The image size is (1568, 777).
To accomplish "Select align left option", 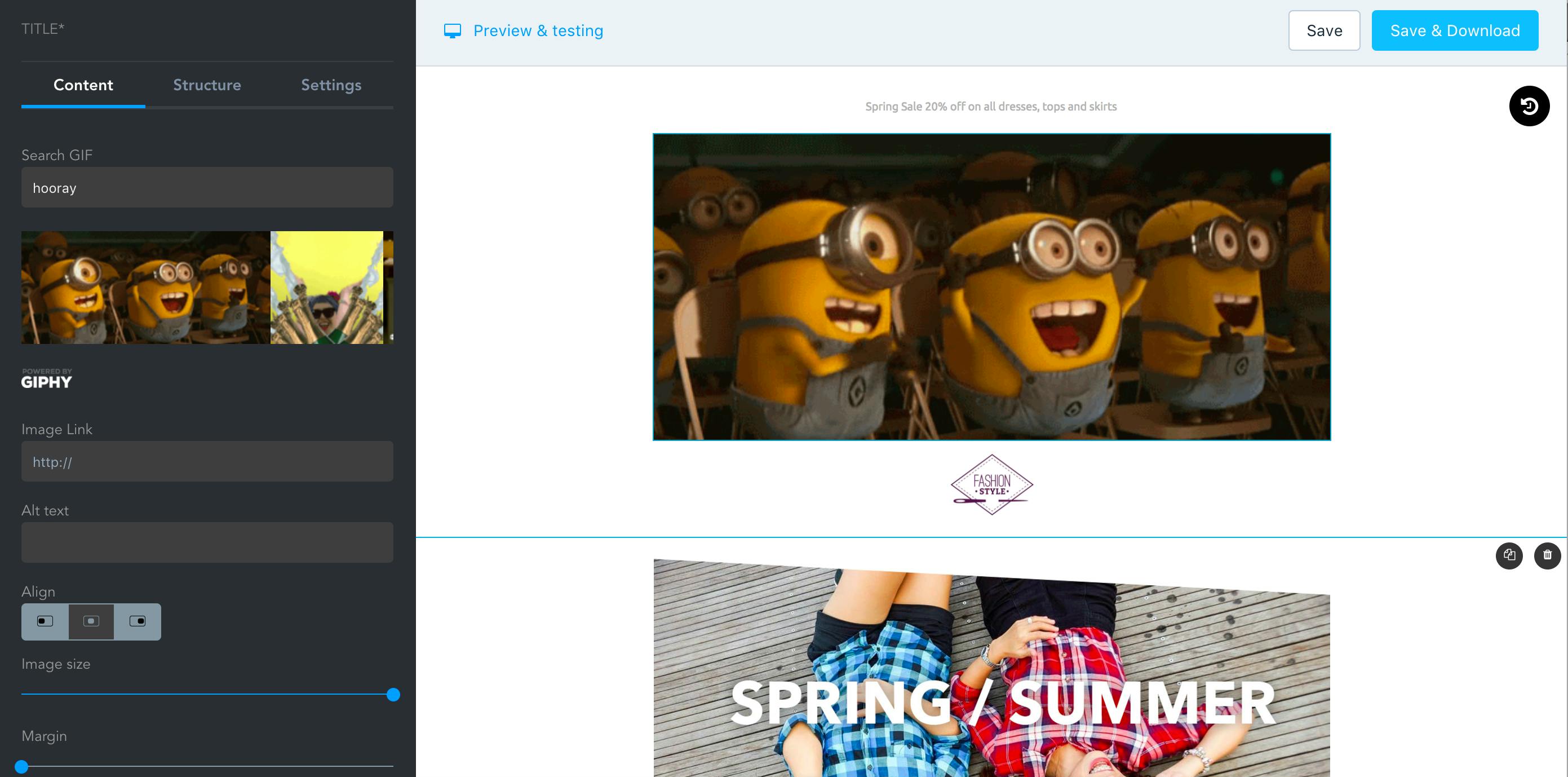I will 45,621.
